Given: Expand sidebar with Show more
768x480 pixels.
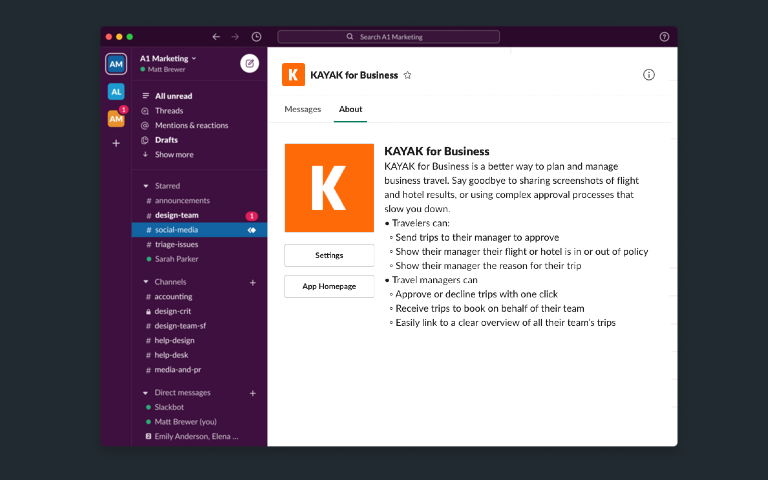Looking at the screenshot, I should 174,155.
